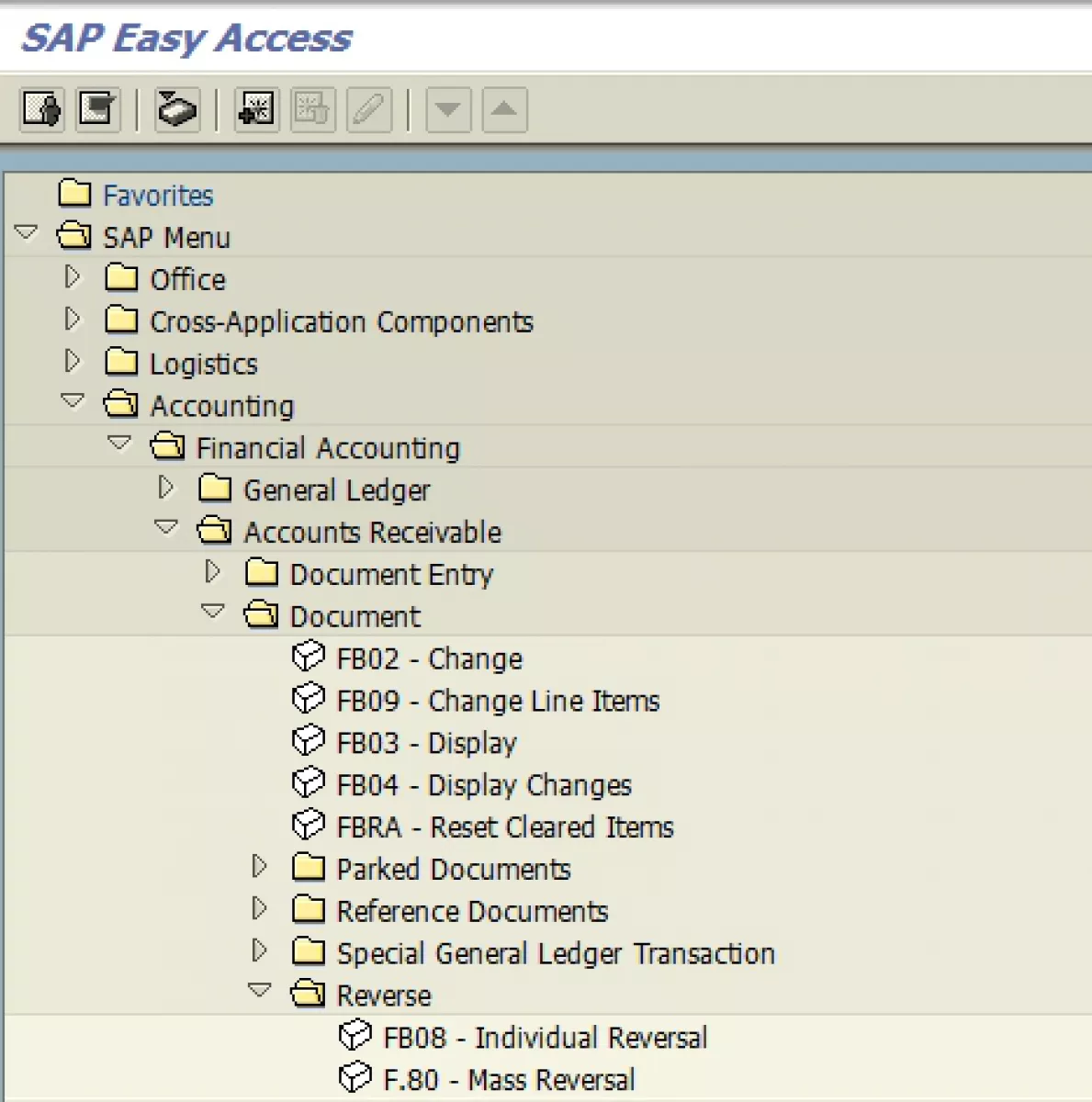Click the Parked Documents folder icon
1092x1102 pixels.
point(309,867)
